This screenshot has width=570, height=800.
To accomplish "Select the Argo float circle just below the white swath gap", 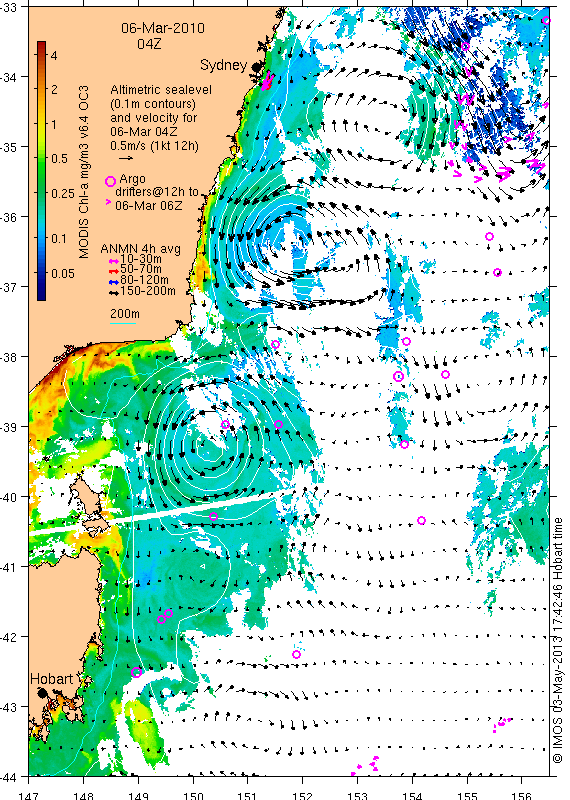I will pos(213,516).
